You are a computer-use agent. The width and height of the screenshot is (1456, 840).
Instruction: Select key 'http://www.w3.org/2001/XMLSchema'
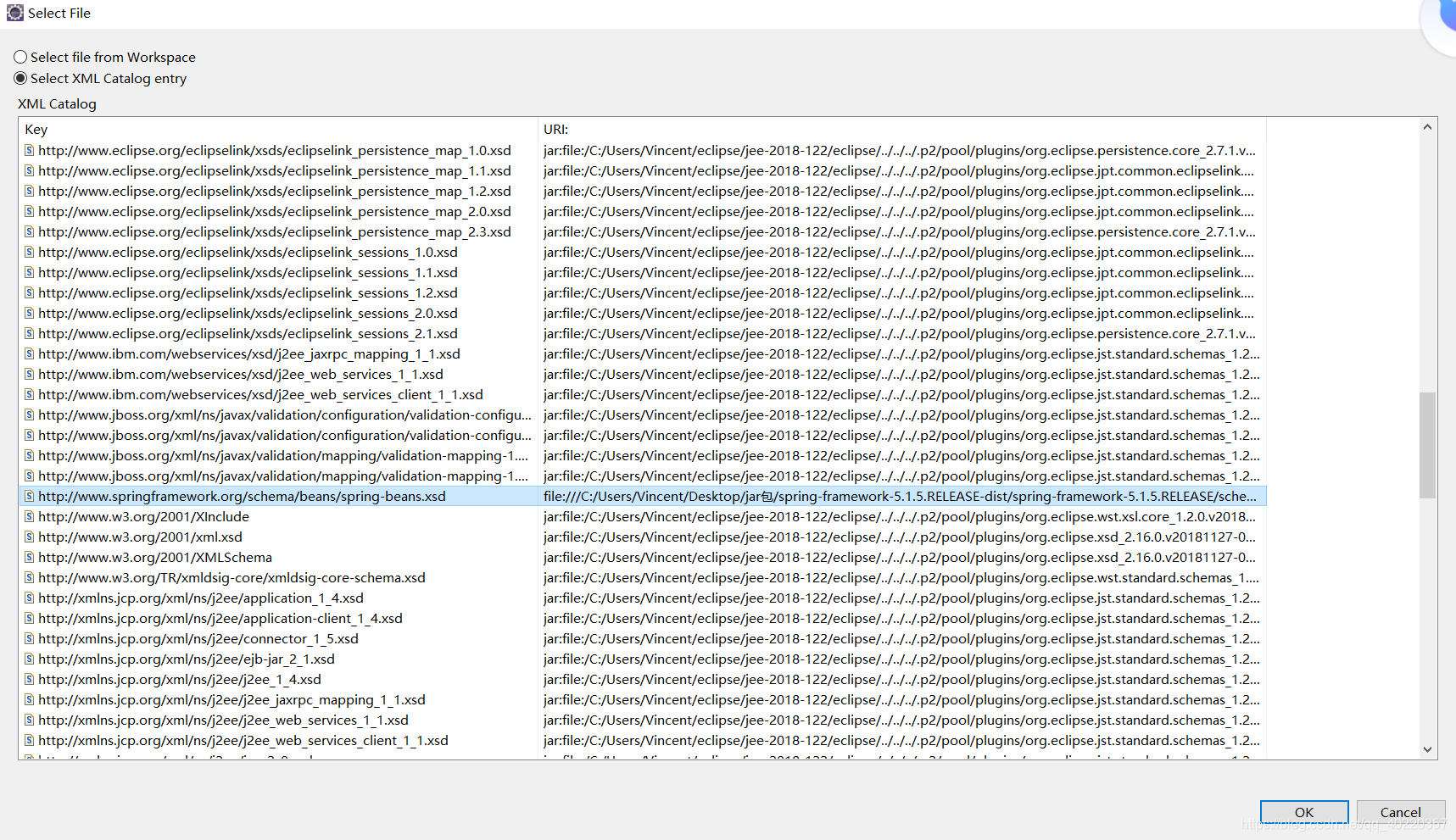(x=155, y=558)
